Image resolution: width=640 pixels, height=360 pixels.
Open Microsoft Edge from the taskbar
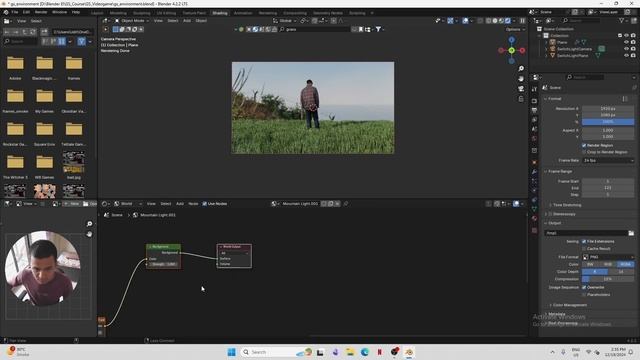tap(364, 352)
